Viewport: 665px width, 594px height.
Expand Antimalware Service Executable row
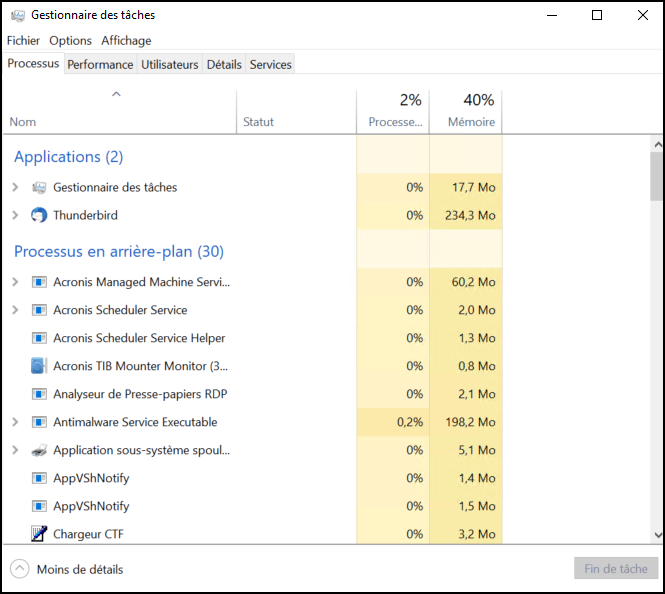(15, 422)
